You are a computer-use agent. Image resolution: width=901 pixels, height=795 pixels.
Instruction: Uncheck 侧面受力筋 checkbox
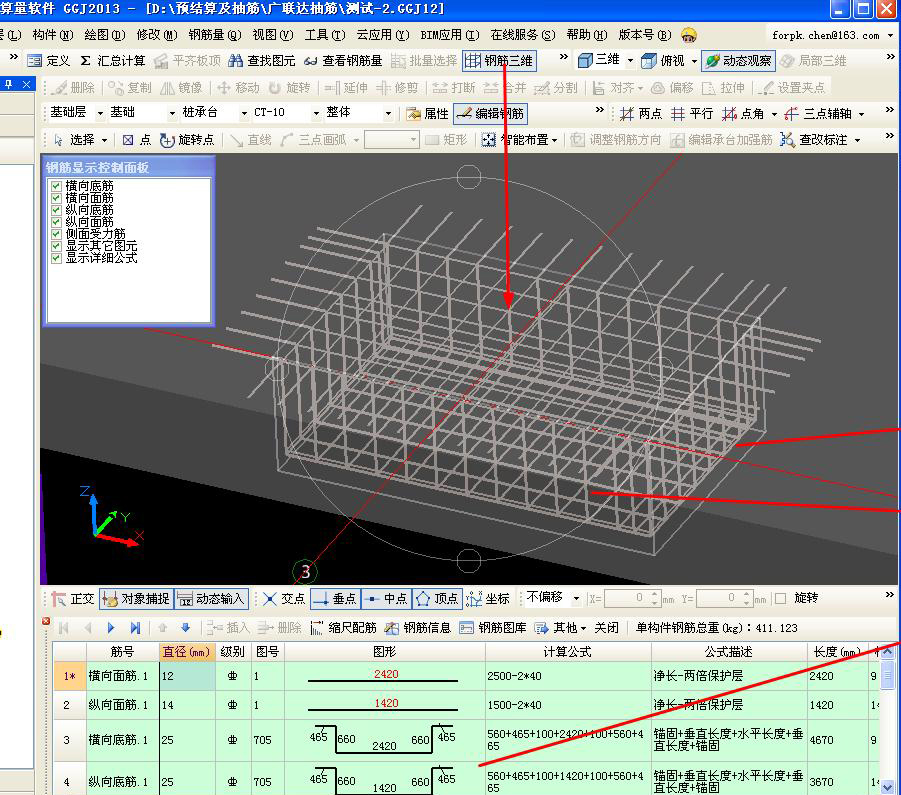pyautogui.click(x=56, y=234)
